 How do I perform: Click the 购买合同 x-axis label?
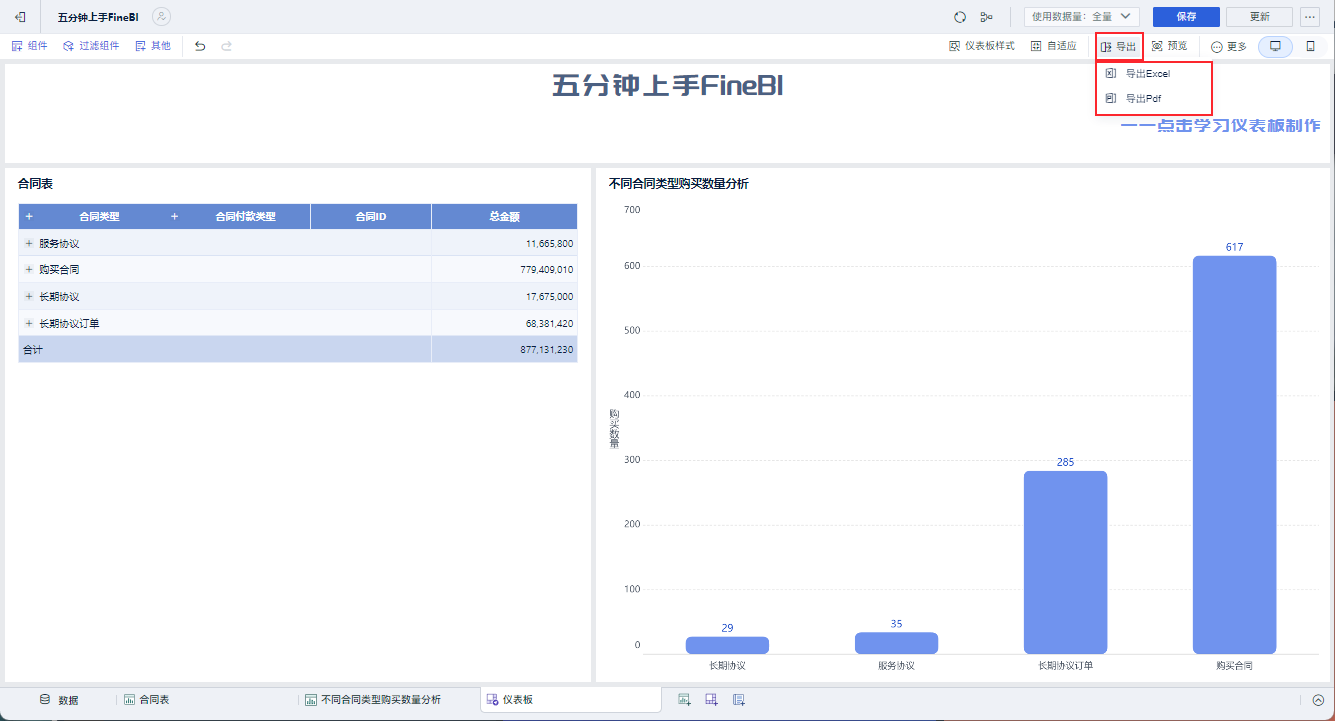click(1234, 665)
